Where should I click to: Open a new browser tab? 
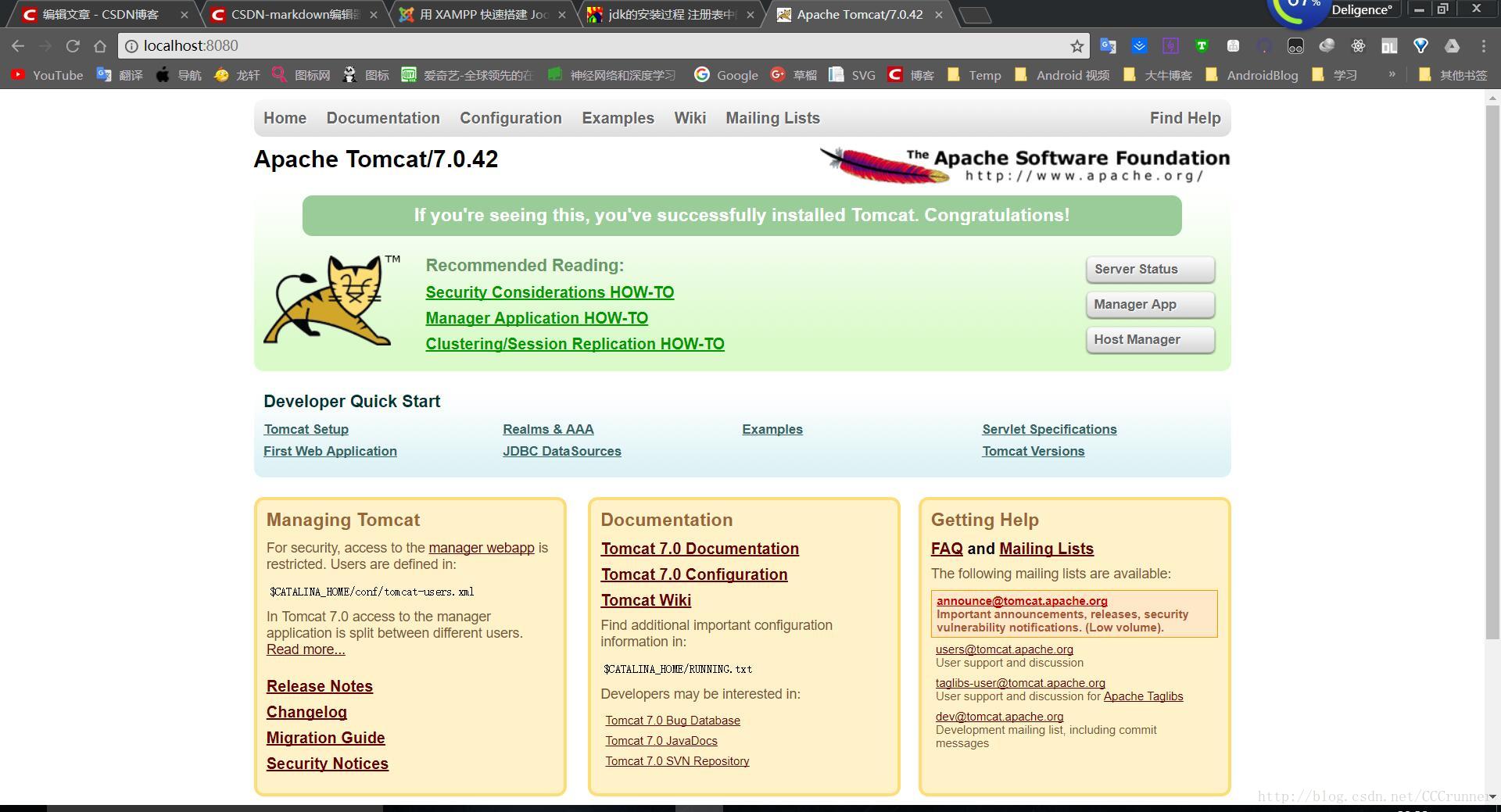tap(974, 15)
